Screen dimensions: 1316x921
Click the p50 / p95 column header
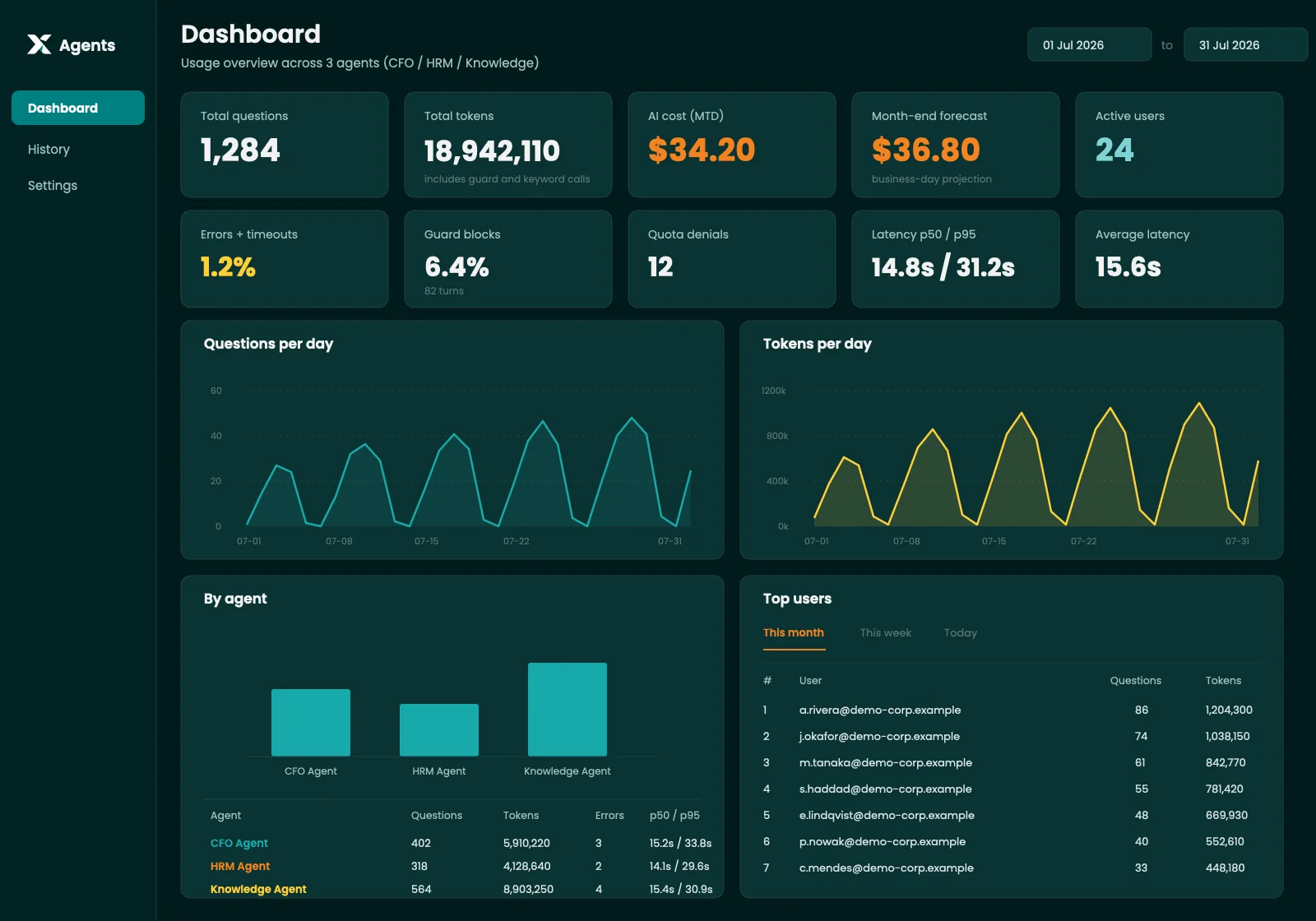[674, 815]
